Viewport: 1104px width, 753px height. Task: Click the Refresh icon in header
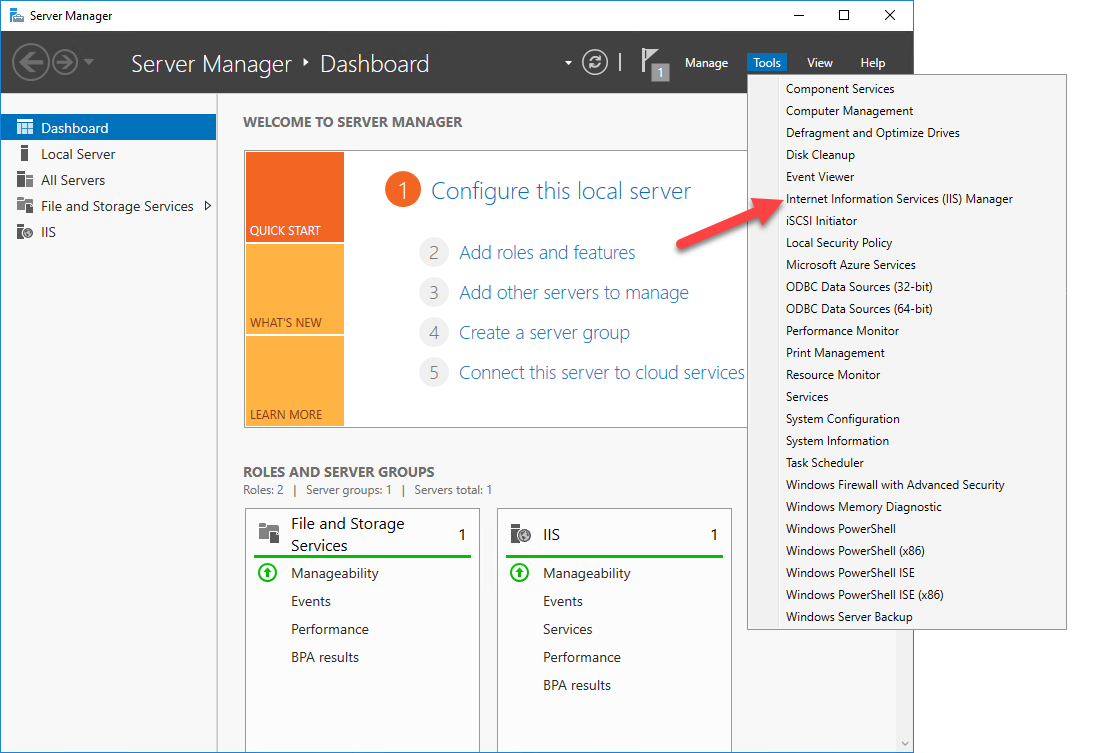(x=595, y=63)
